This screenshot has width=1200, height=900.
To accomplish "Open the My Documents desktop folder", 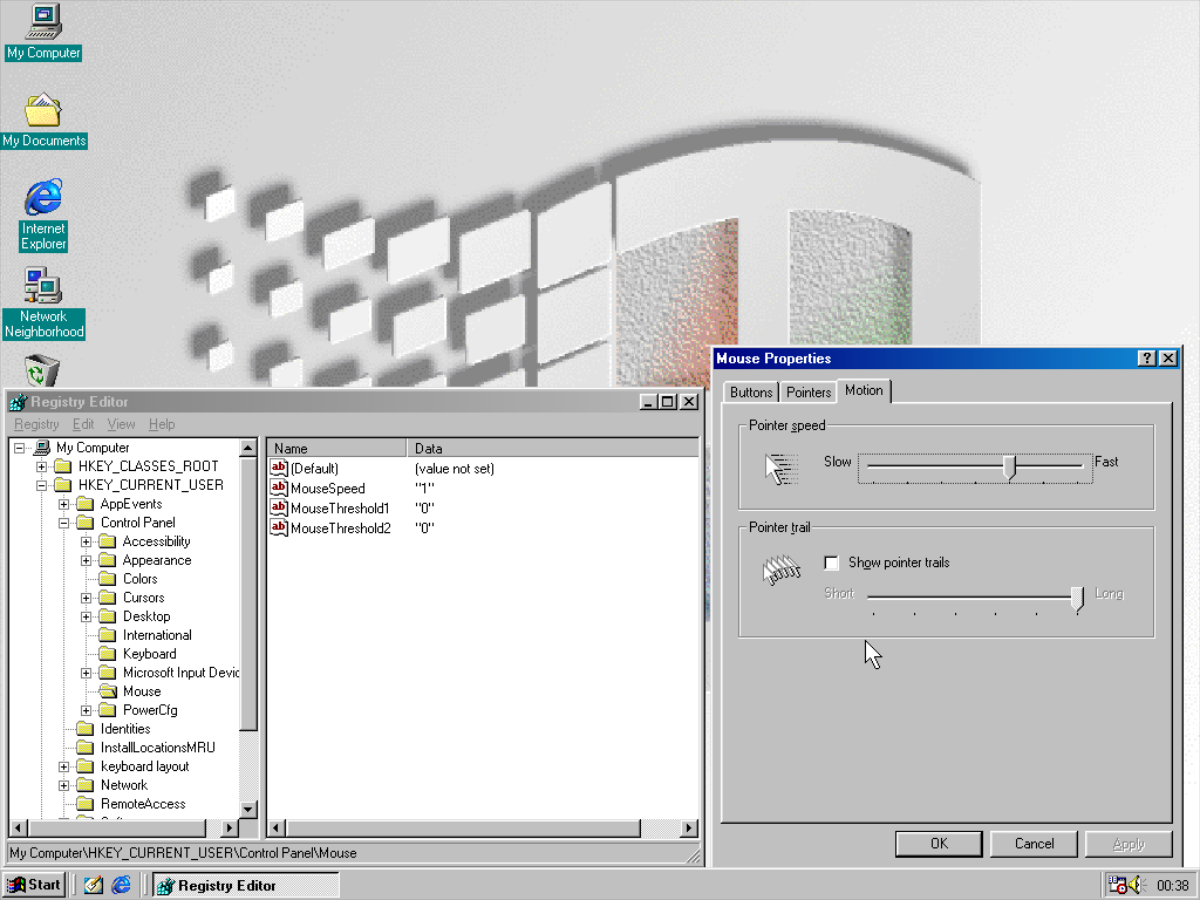I will [43, 111].
